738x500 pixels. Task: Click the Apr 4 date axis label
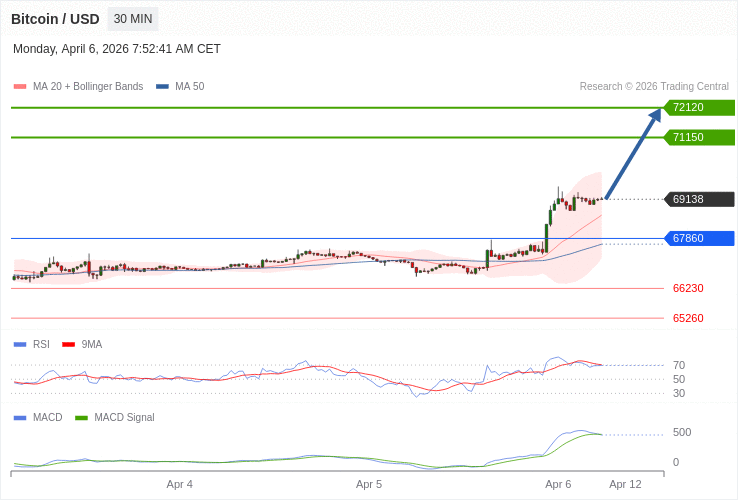pos(180,484)
